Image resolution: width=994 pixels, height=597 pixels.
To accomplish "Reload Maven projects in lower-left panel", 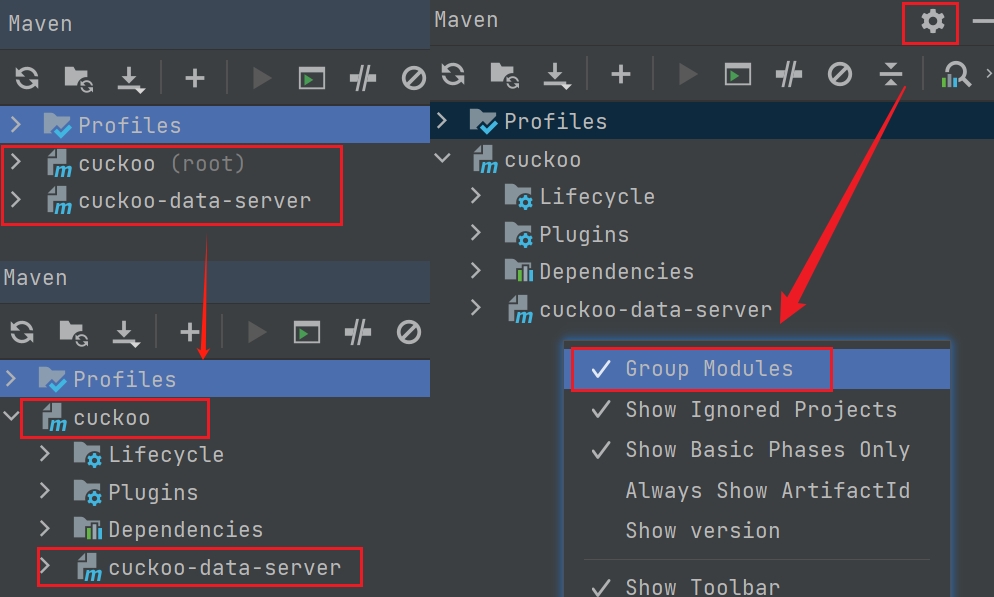I will point(22,332).
